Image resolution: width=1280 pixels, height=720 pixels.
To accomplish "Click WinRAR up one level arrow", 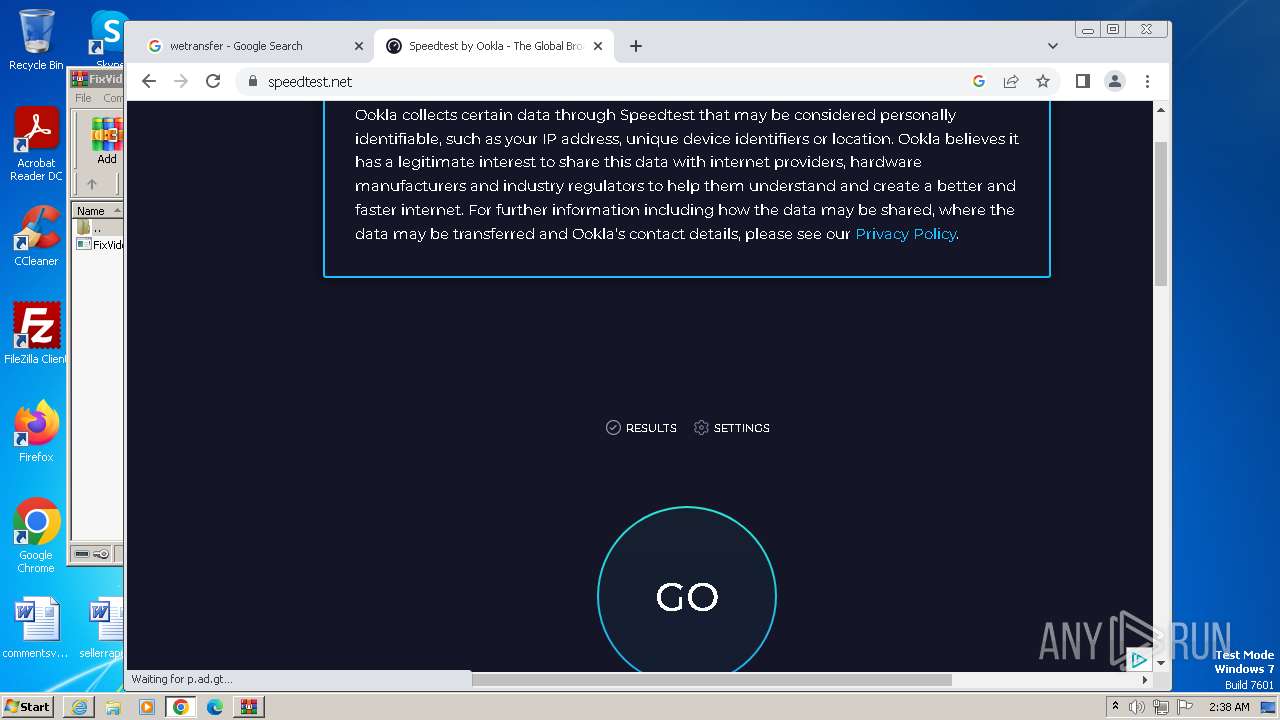I will point(92,184).
